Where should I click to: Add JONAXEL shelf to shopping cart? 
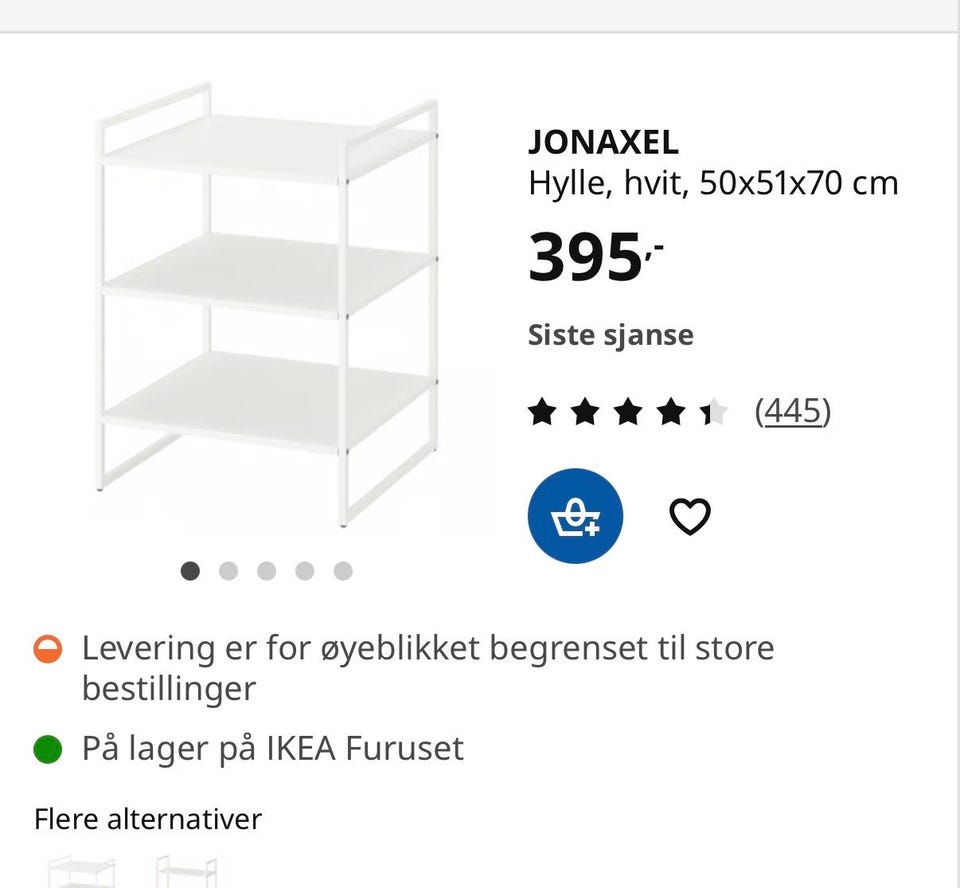click(x=575, y=516)
